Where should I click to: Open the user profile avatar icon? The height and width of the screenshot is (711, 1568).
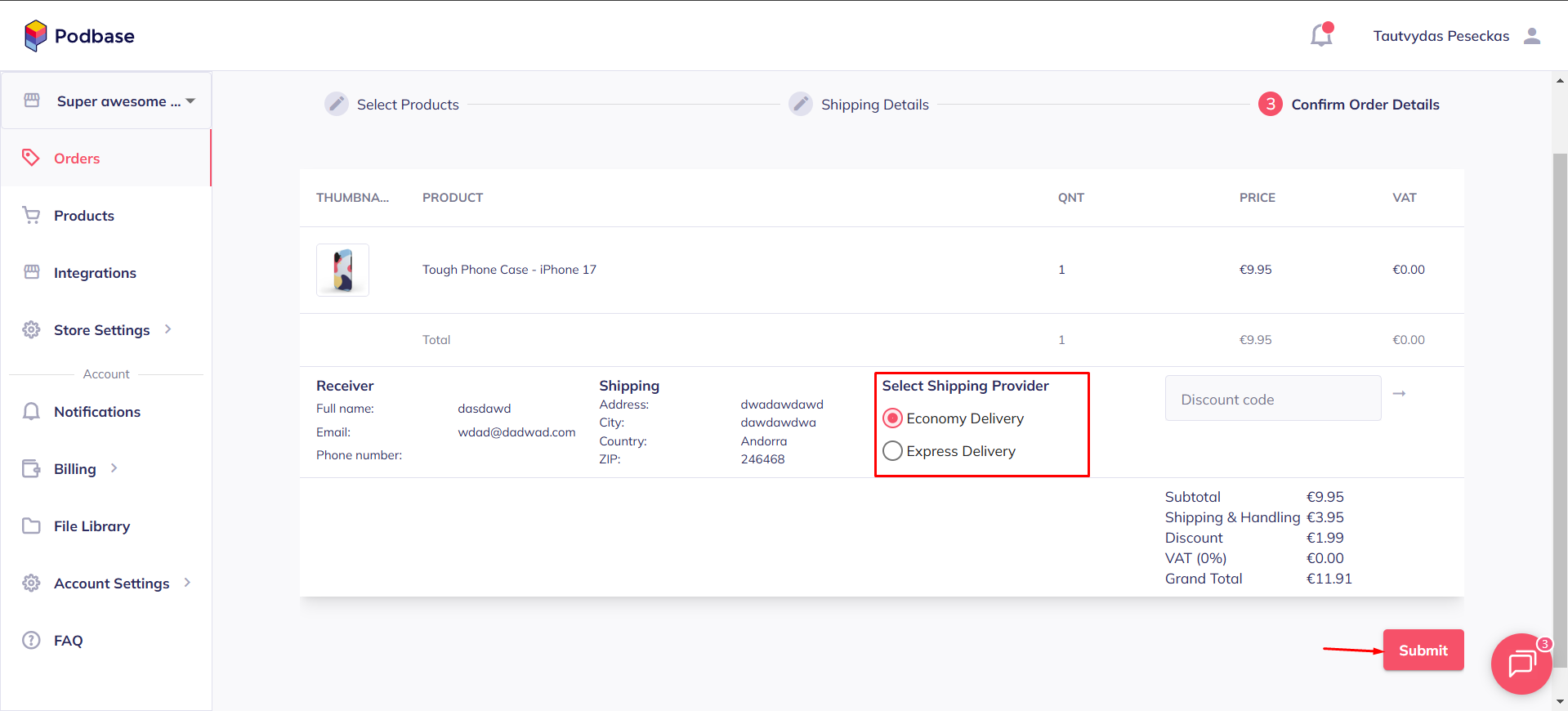tap(1532, 36)
